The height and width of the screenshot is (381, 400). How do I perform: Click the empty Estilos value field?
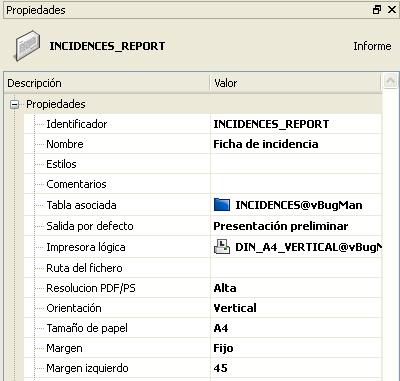(x=296, y=164)
